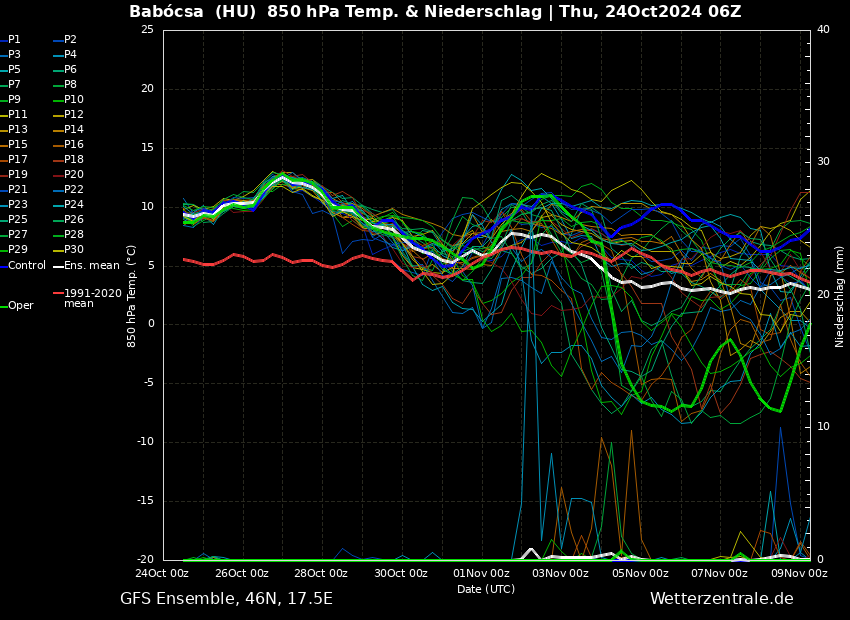Click the 850 hPa Temp. (°C) axis label
Image resolution: width=850 pixels, height=620 pixels.
tap(132, 296)
